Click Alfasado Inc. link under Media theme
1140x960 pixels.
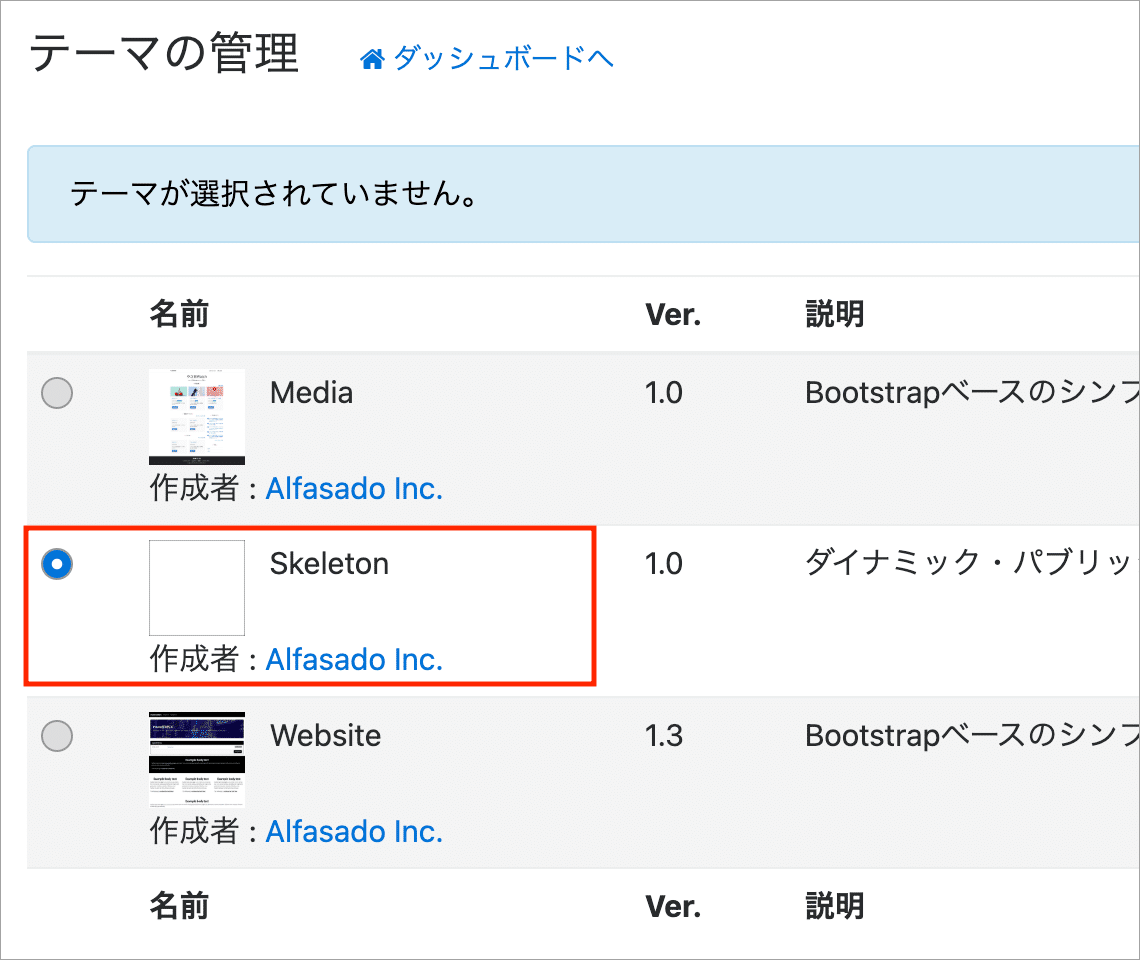tap(354, 488)
